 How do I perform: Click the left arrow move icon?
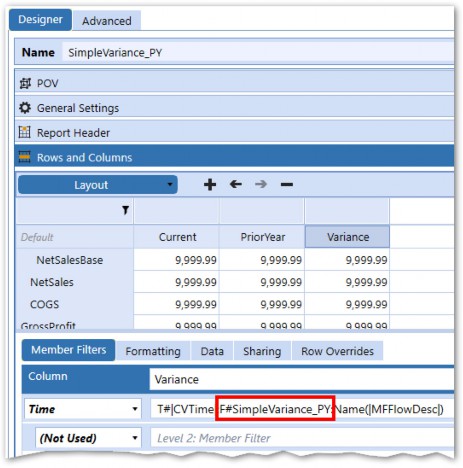[236, 184]
